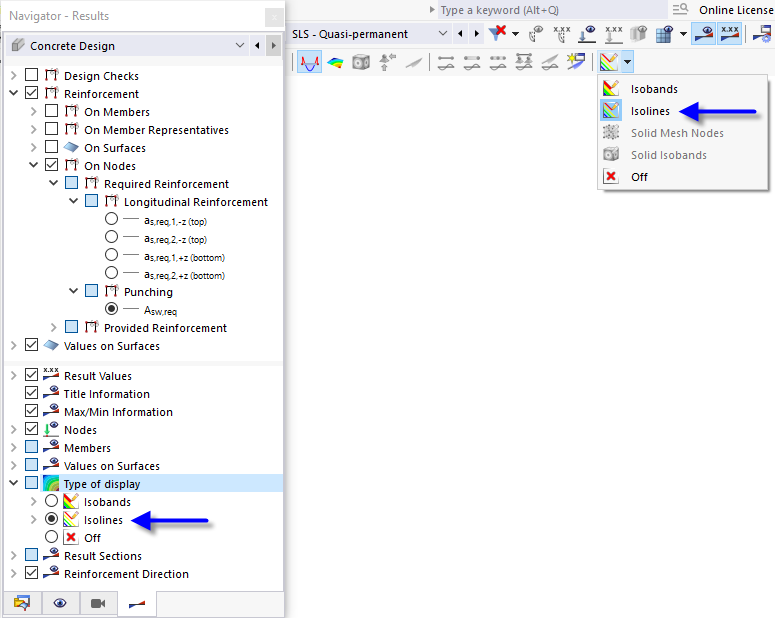Viewport: 775px width, 618px height.
Task: Click the delete filter icon with red X
Action: click(497, 33)
